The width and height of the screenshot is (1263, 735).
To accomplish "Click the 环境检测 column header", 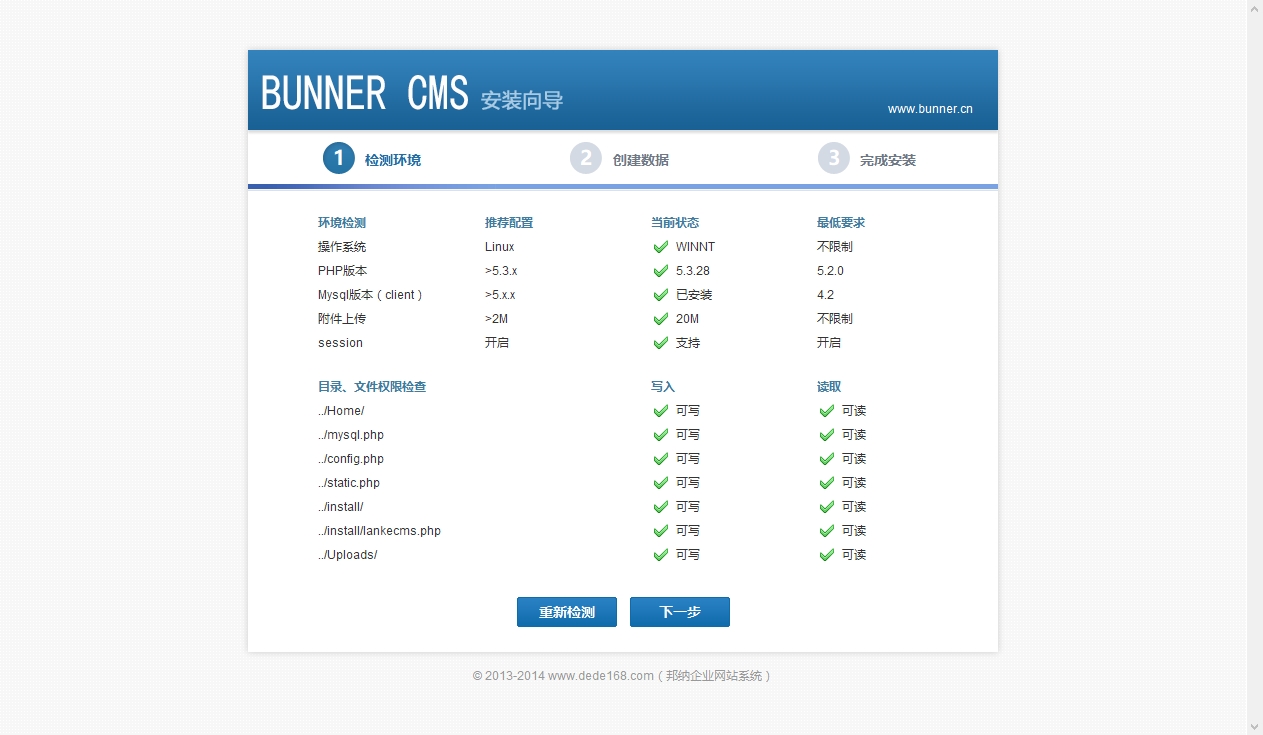I will (x=342, y=223).
